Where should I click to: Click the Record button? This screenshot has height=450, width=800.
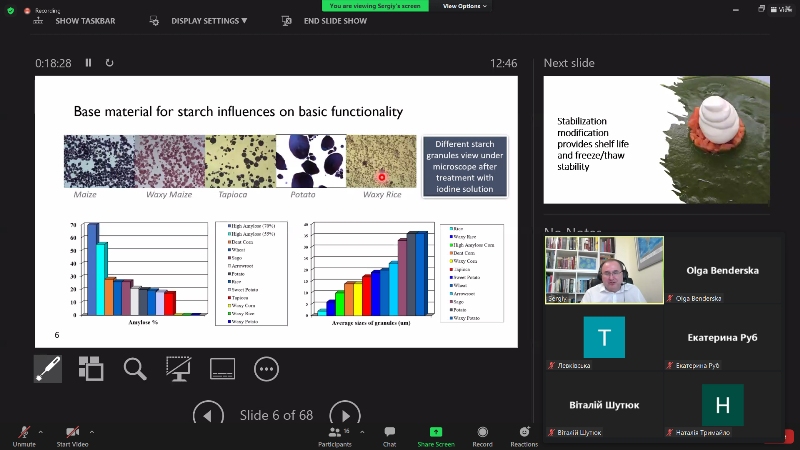[x=483, y=437]
